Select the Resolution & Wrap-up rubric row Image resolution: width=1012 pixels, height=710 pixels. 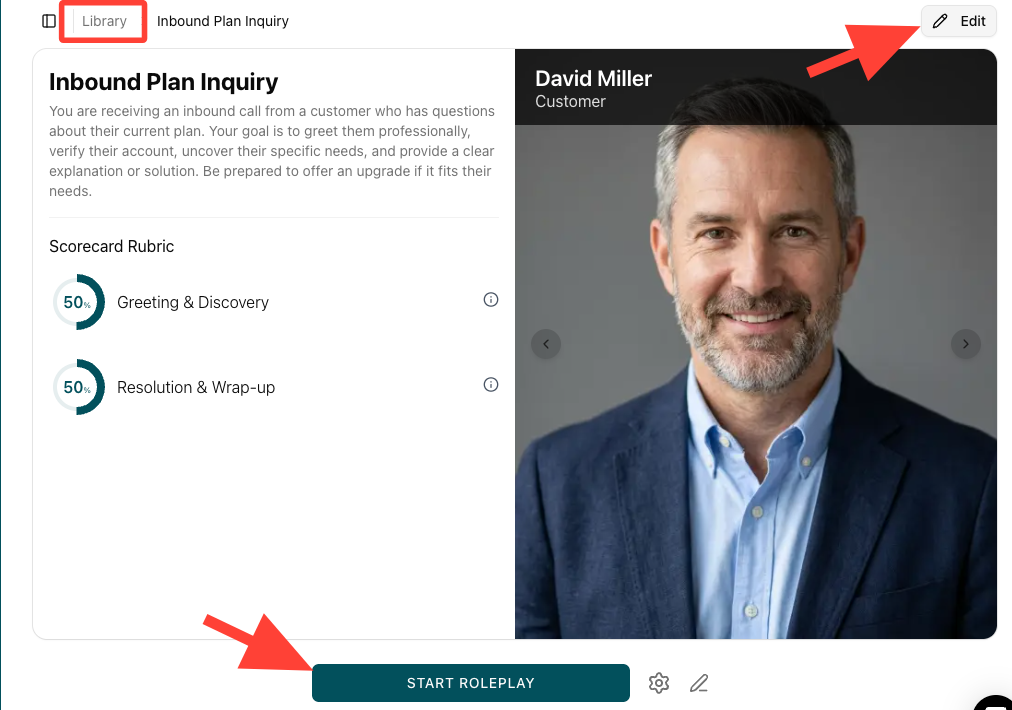(x=274, y=387)
